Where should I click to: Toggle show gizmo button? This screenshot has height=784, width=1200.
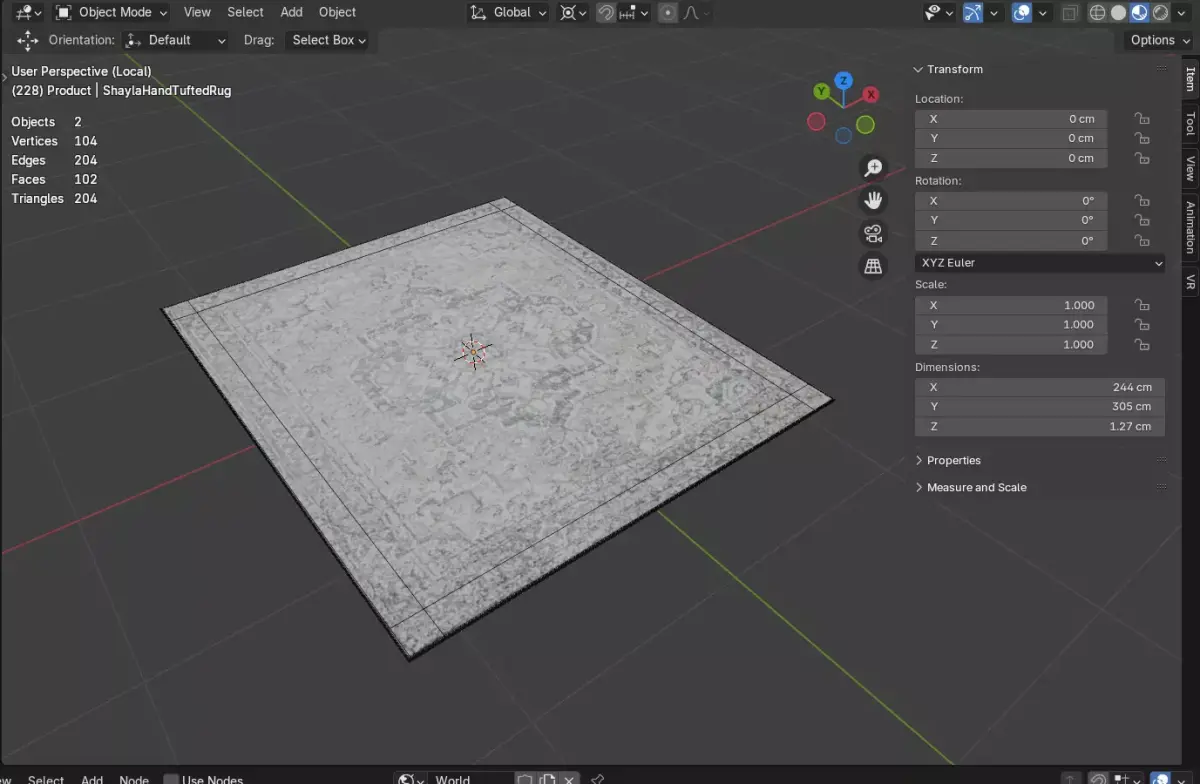973,13
